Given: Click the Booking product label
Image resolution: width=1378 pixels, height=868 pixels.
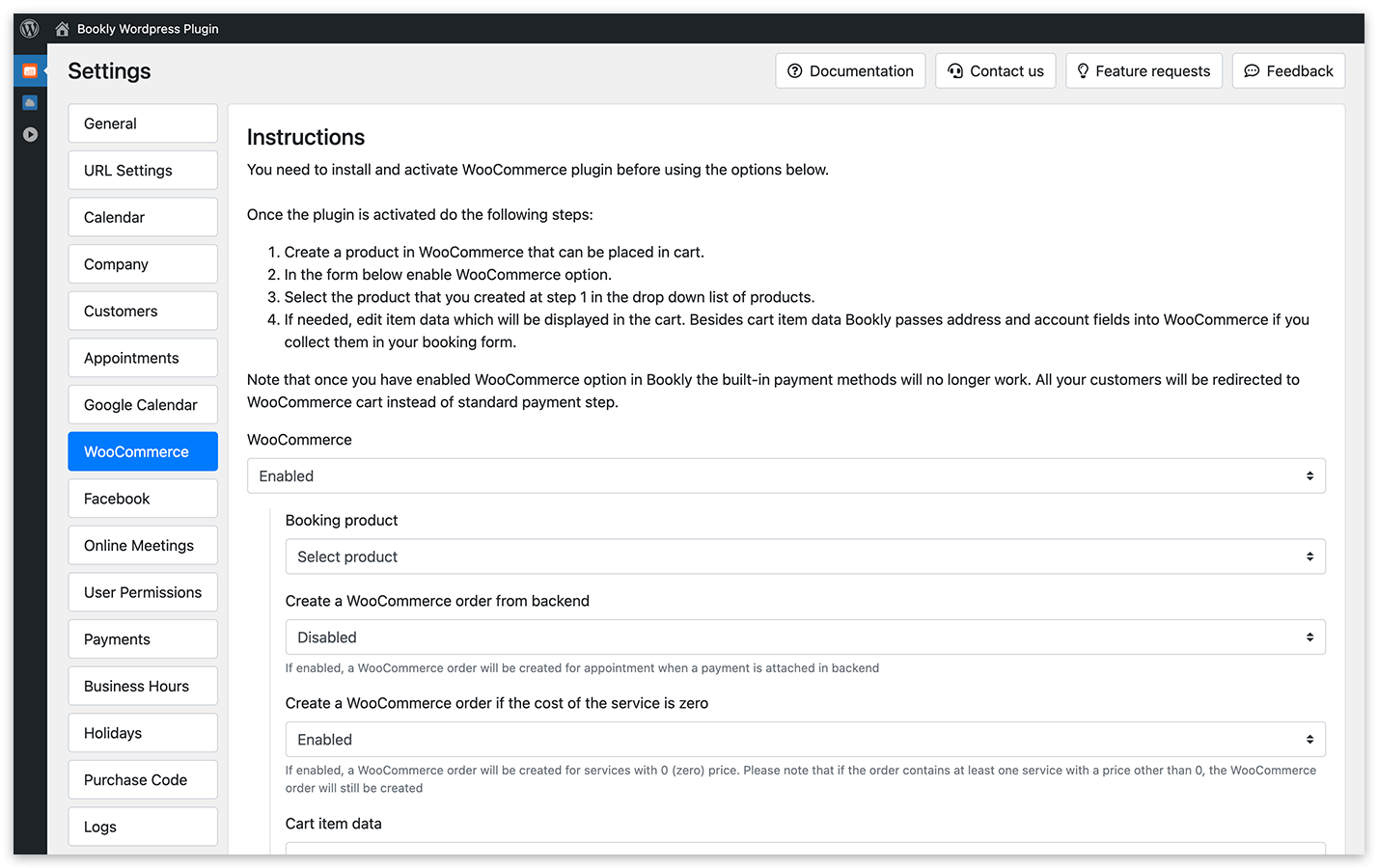Looking at the screenshot, I should coord(342,520).
